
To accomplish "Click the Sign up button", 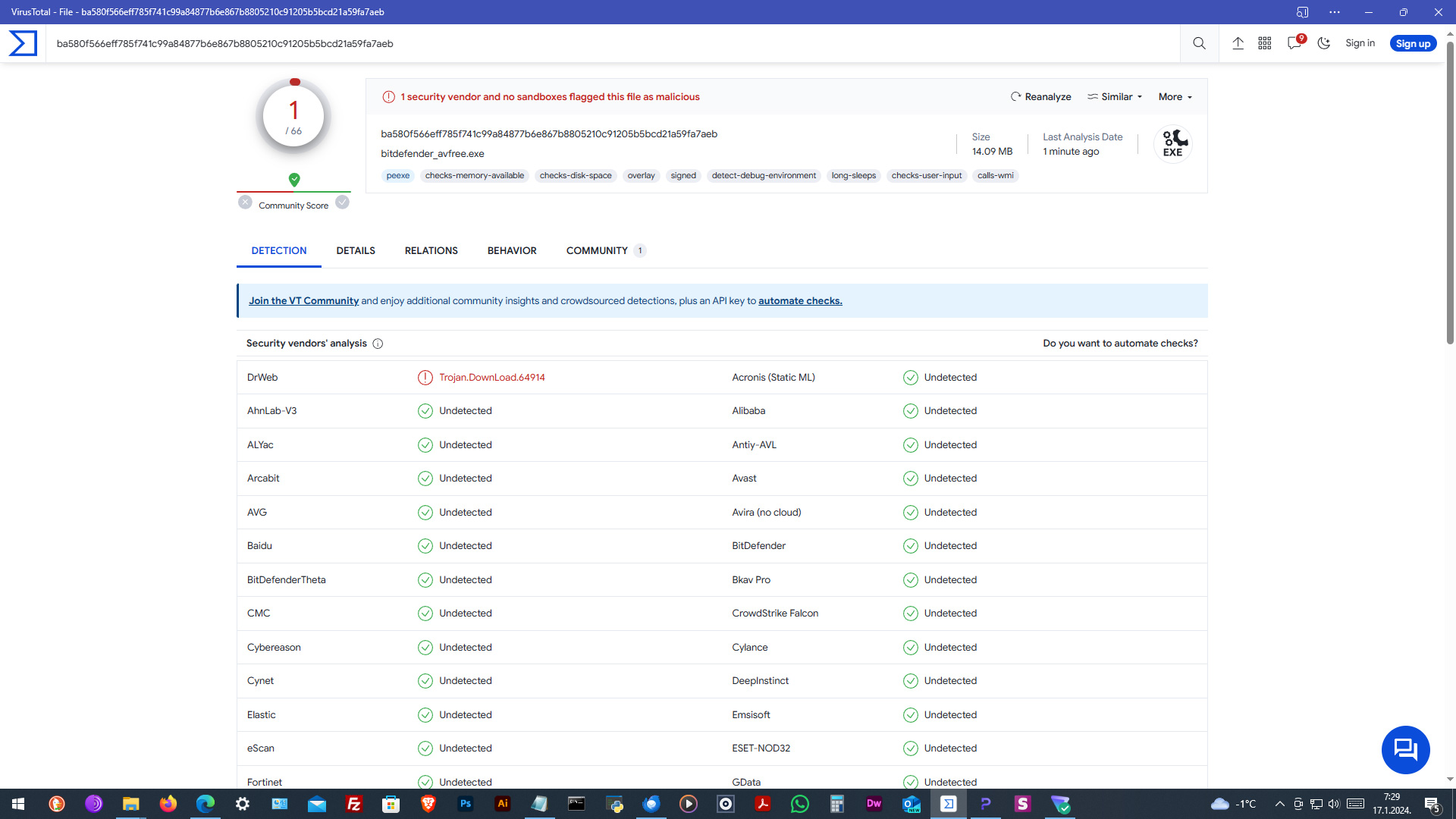I will point(1413,43).
